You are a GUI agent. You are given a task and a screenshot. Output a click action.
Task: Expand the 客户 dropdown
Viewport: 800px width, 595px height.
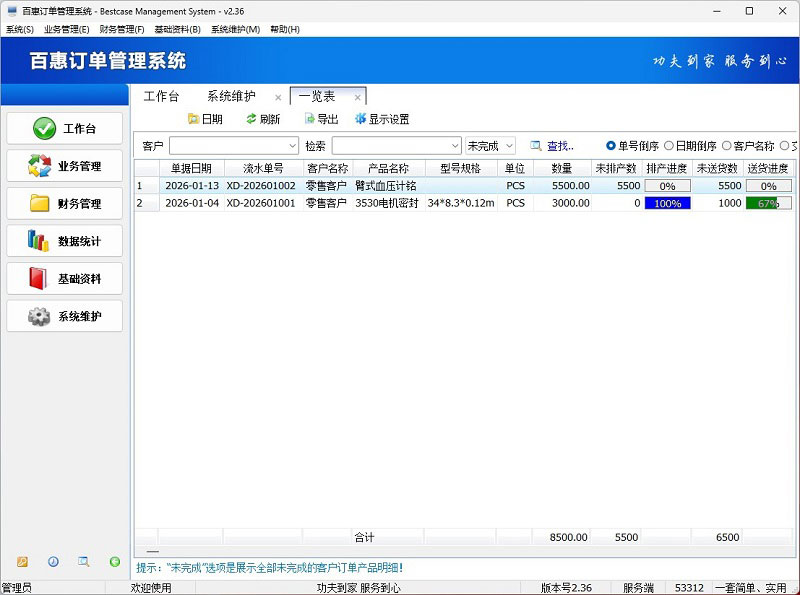(x=292, y=146)
